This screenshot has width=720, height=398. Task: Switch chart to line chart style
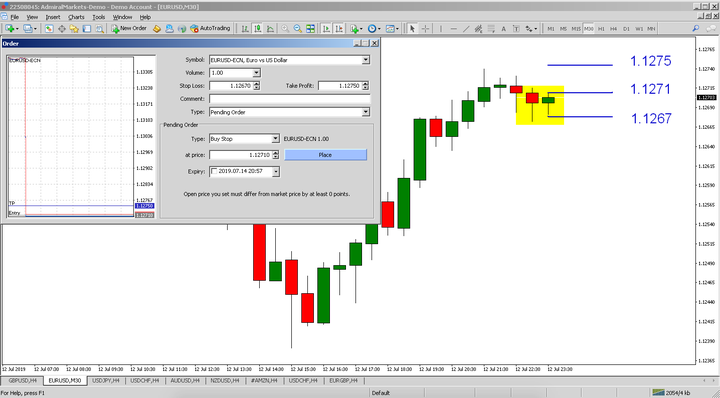(270, 28)
